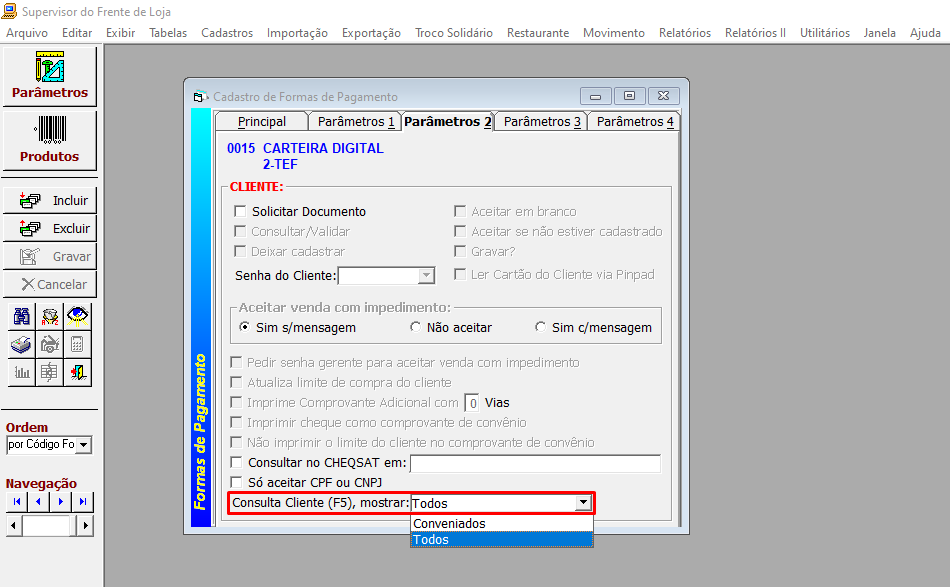
Task: Click the Gravar button
Action: point(50,256)
